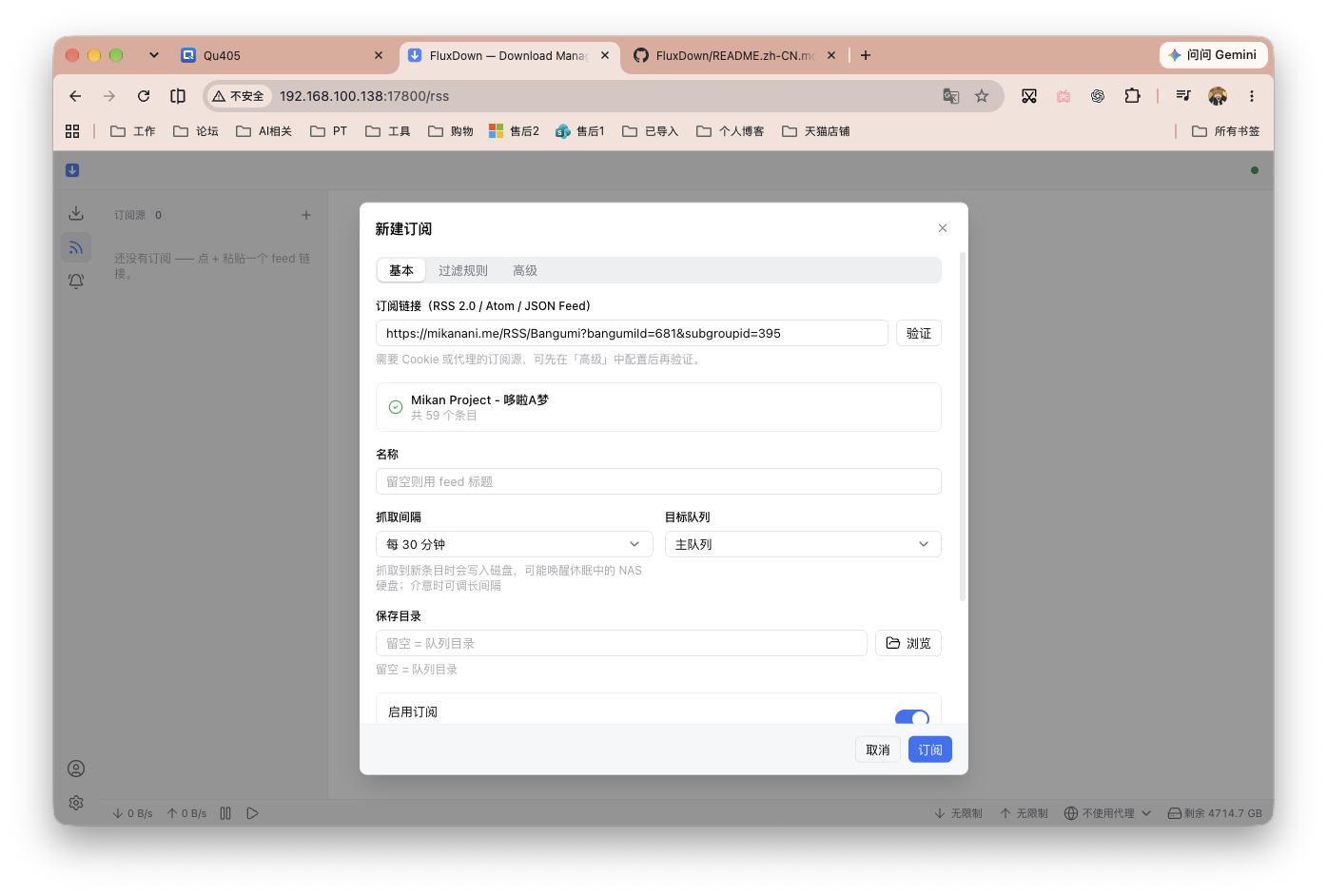The image size is (1327, 896).
Task: Open the 购物 bookmarks folder
Action: point(451,131)
